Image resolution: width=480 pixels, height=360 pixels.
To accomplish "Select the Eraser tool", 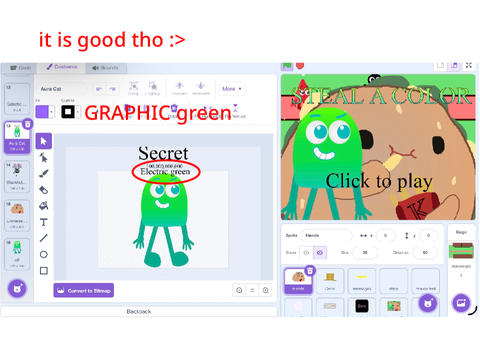I will click(44, 190).
